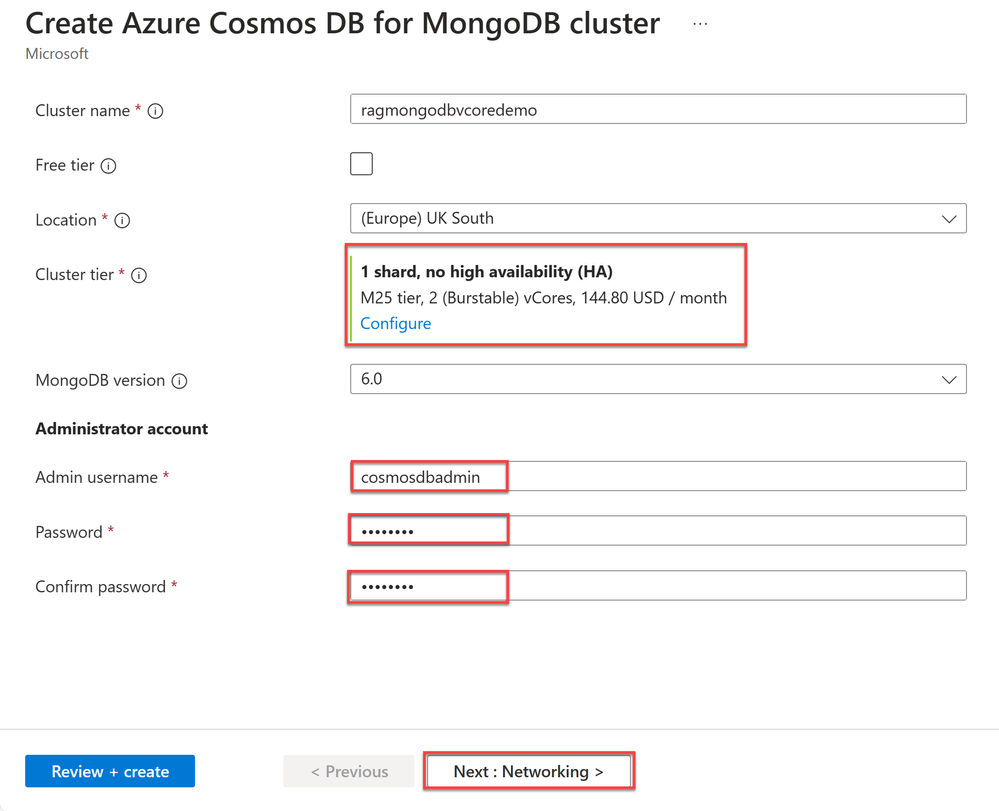Image resolution: width=999 pixels, height=811 pixels.
Task: Click the info icon beside Cluster tier
Action: tap(139, 275)
